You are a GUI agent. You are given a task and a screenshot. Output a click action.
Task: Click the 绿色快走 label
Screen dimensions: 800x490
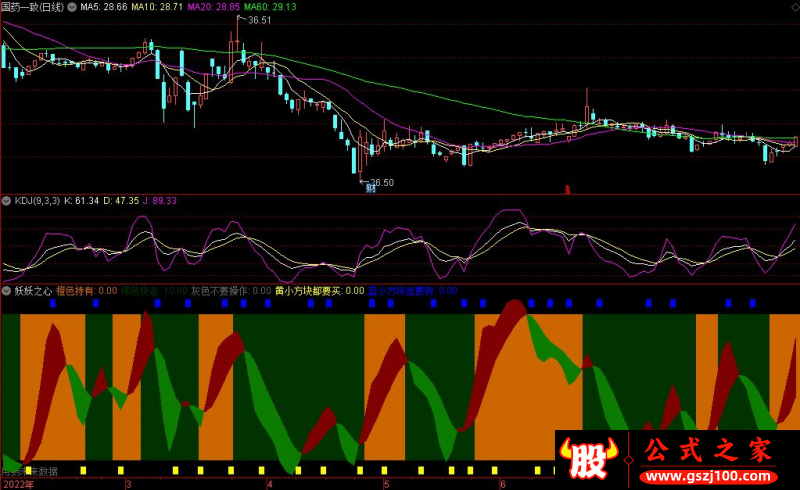(x=139, y=291)
